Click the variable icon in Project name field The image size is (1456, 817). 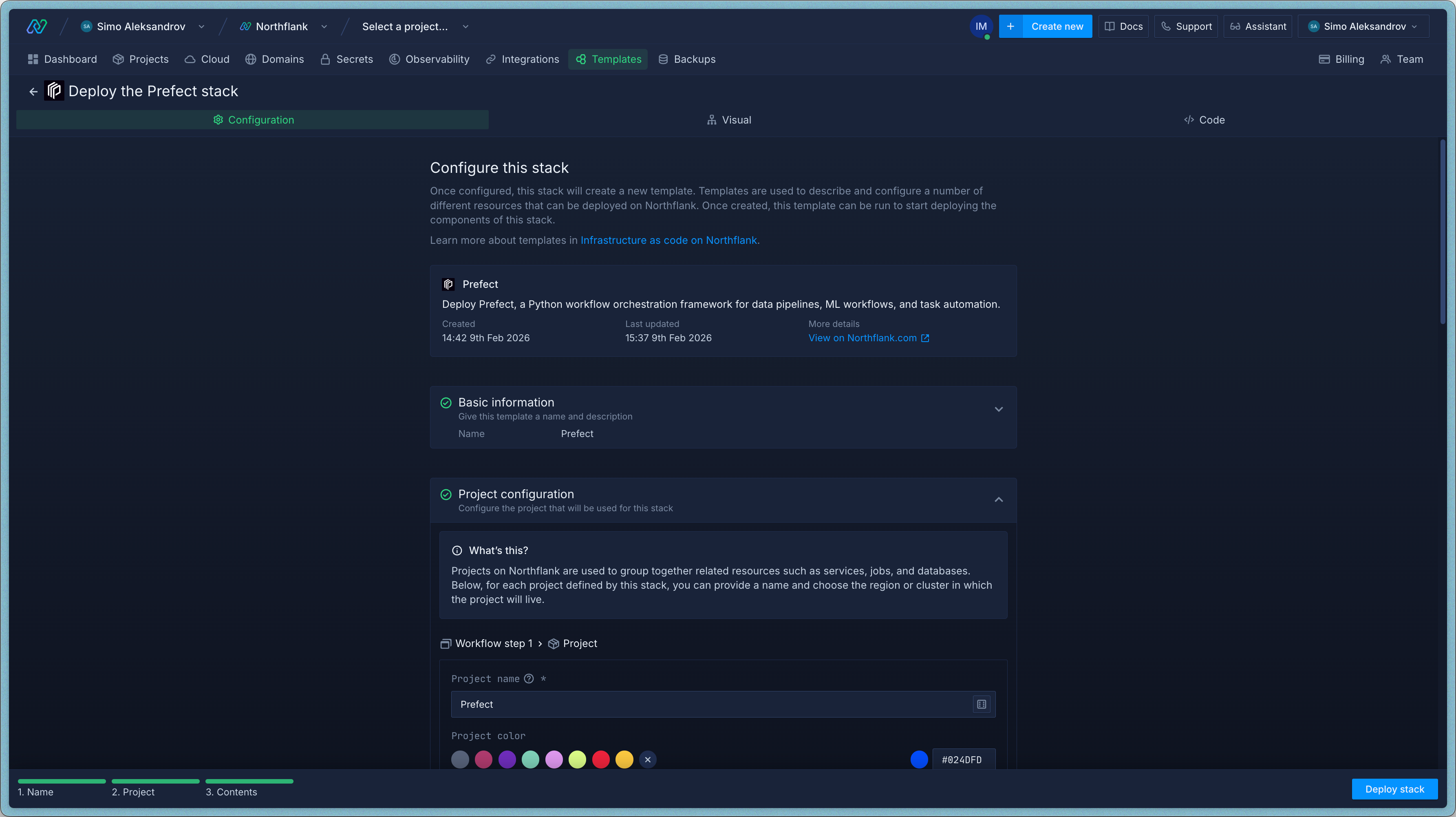tap(981, 704)
